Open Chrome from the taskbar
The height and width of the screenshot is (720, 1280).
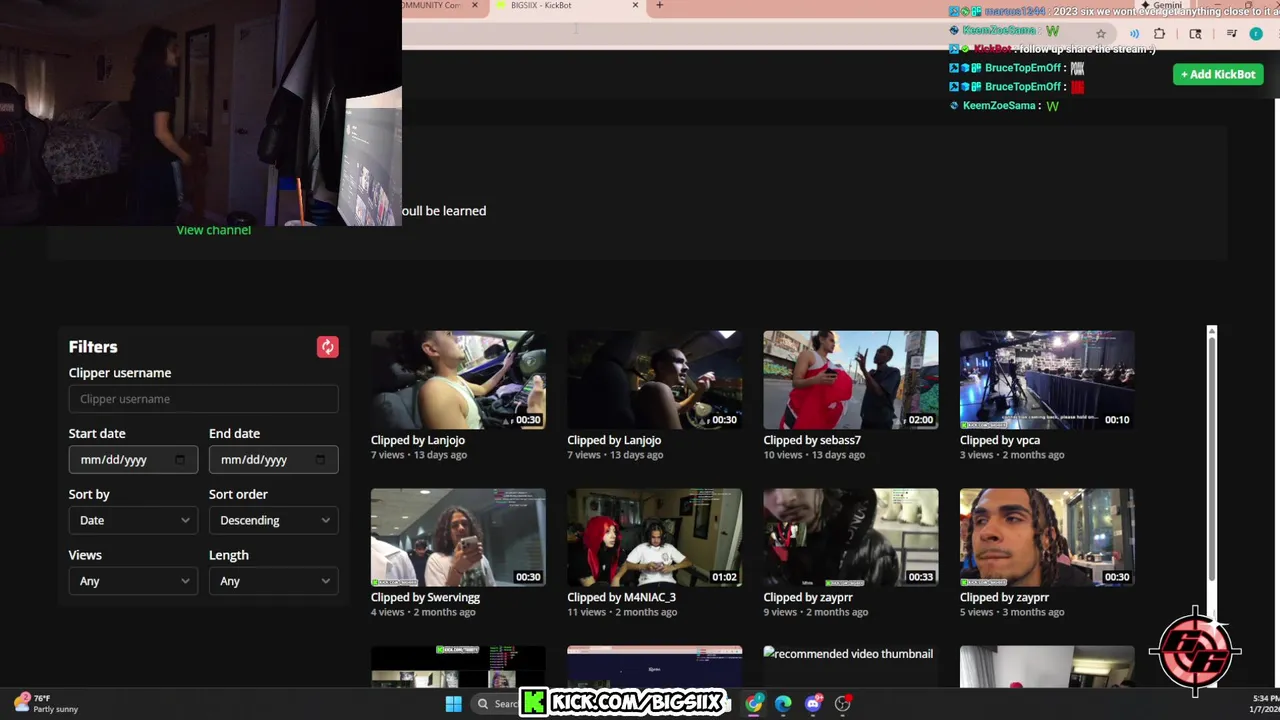click(x=754, y=704)
